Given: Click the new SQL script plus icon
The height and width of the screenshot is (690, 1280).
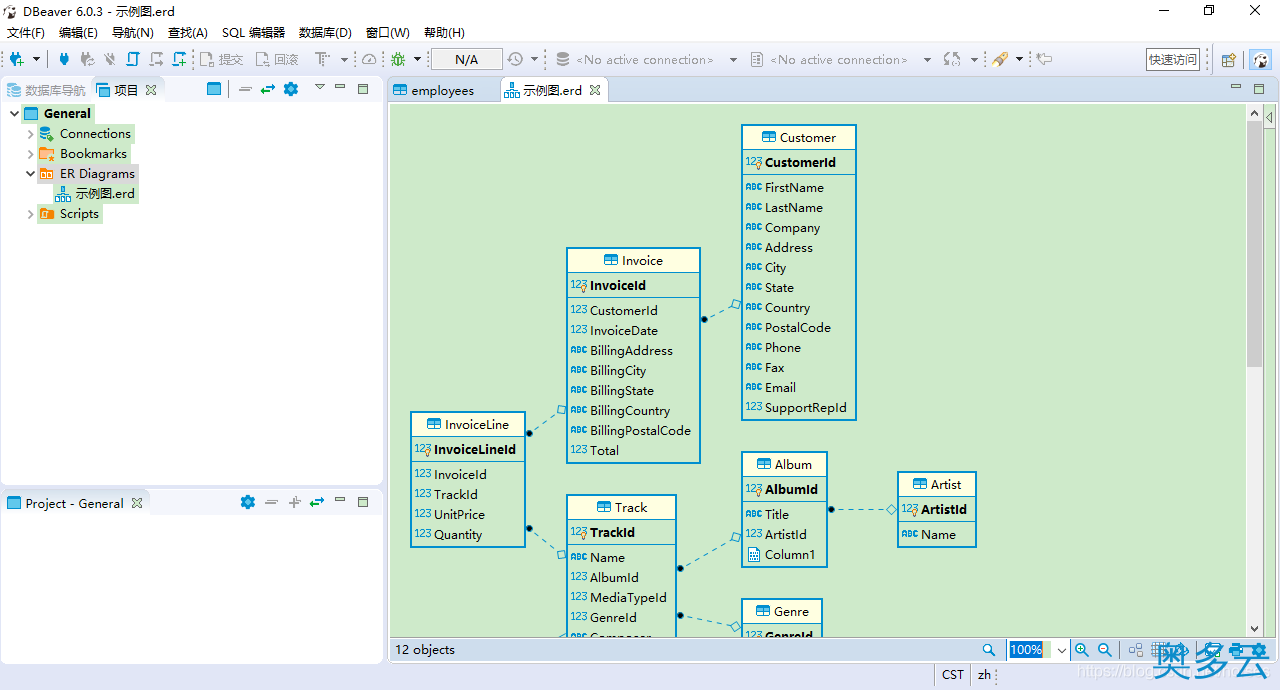Looking at the screenshot, I should pyautogui.click(x=179, y=60).
